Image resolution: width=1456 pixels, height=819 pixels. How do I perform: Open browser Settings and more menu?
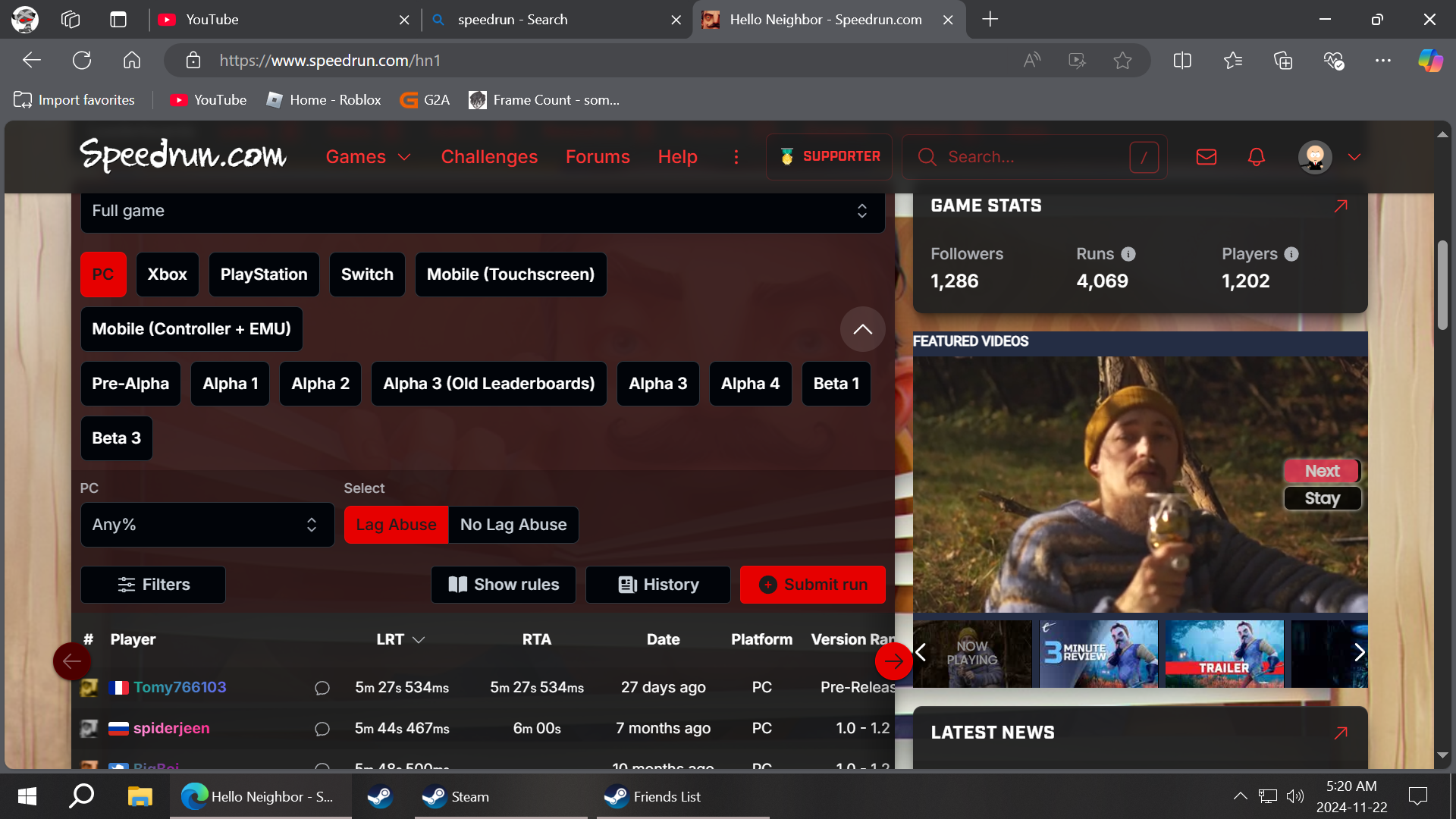click(1383, 61)
